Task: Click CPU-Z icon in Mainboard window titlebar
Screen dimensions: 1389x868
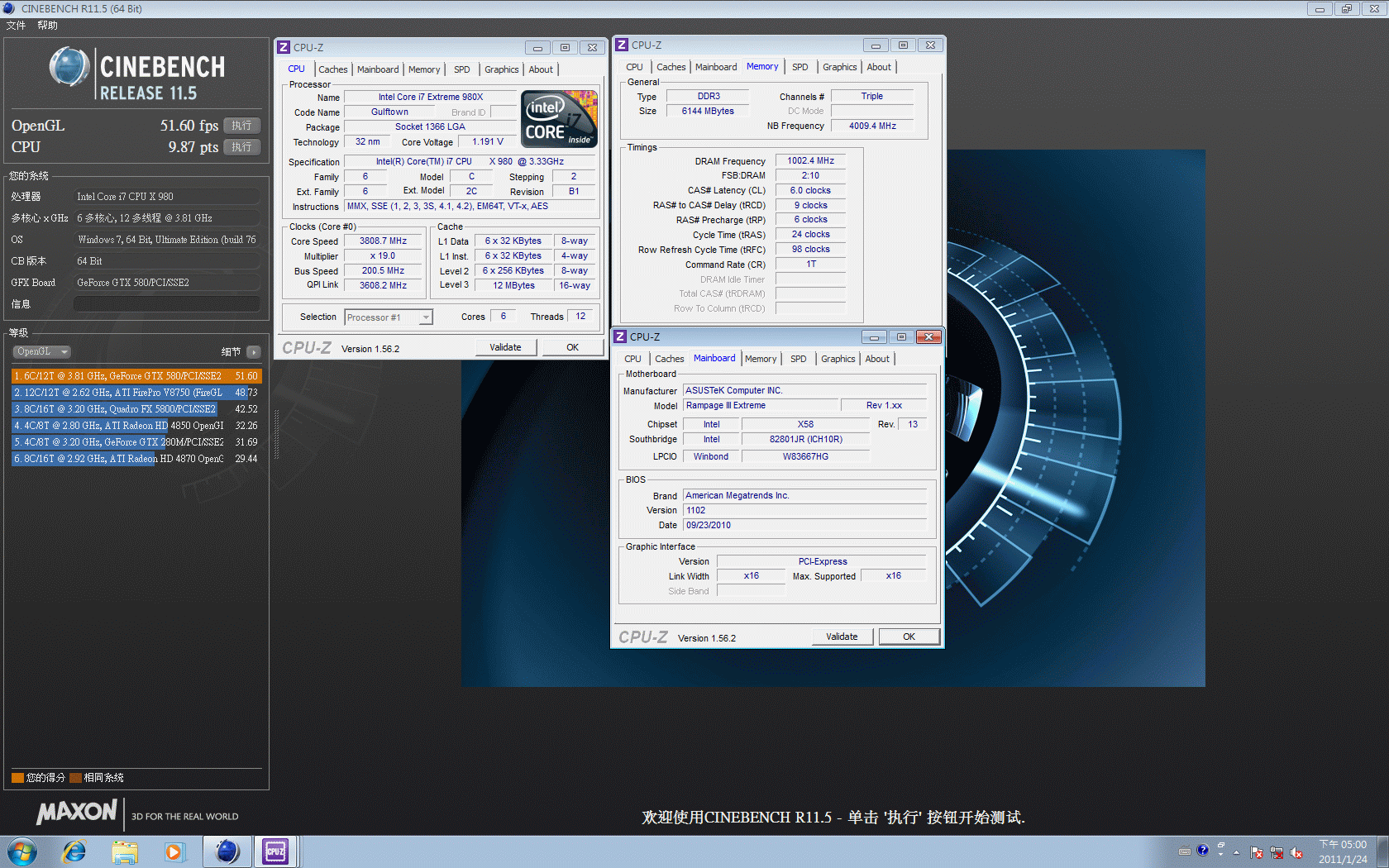Action: [x=620, y=336]
